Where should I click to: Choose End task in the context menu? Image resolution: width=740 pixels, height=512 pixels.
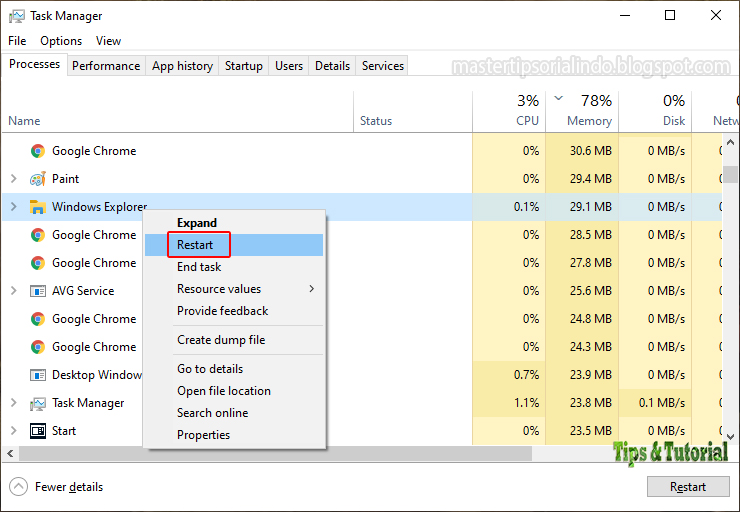pyautogui.click(x=234, y=267)
